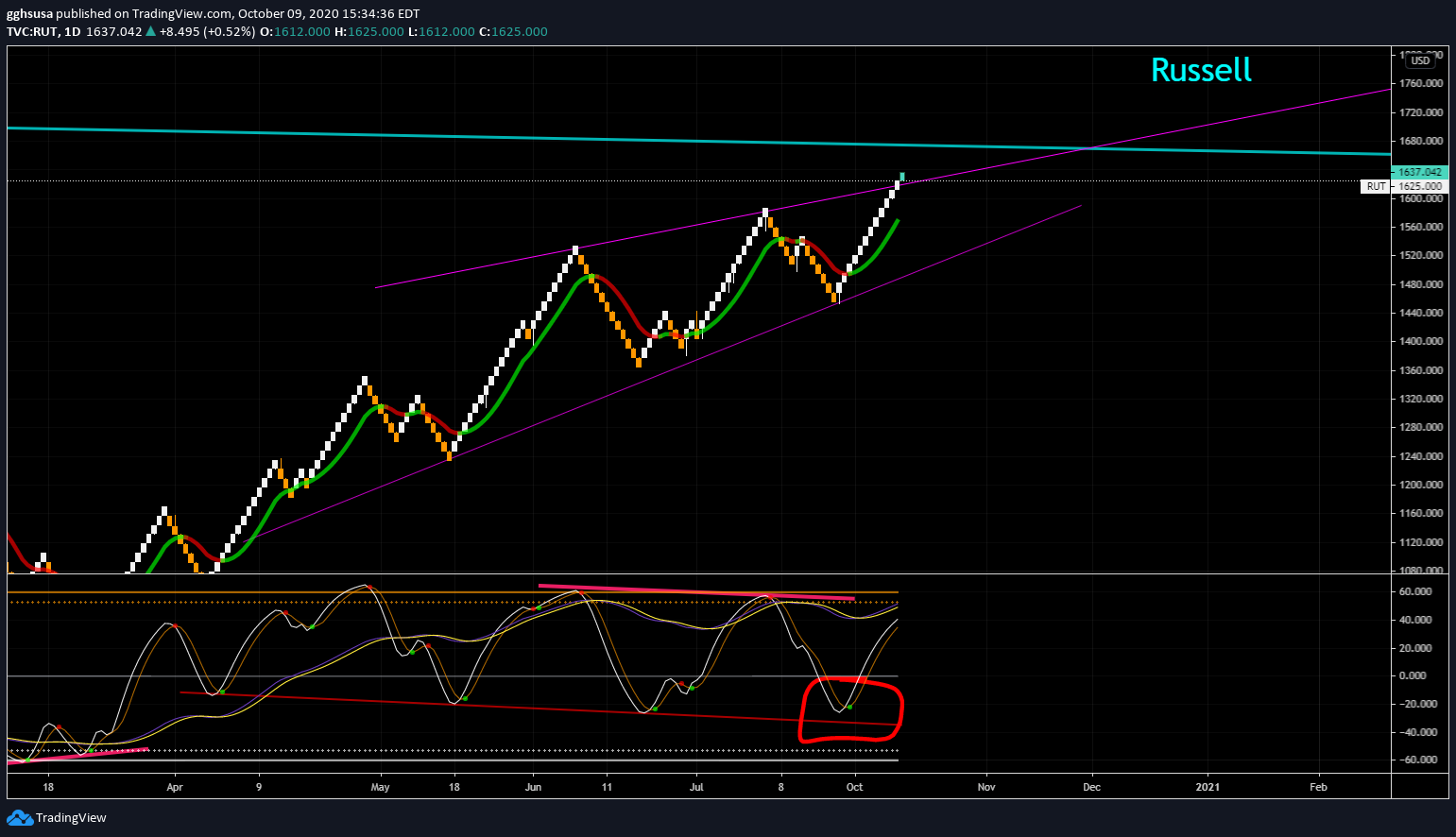Click the -60.000 indicator axis label

pos(1416,760)
